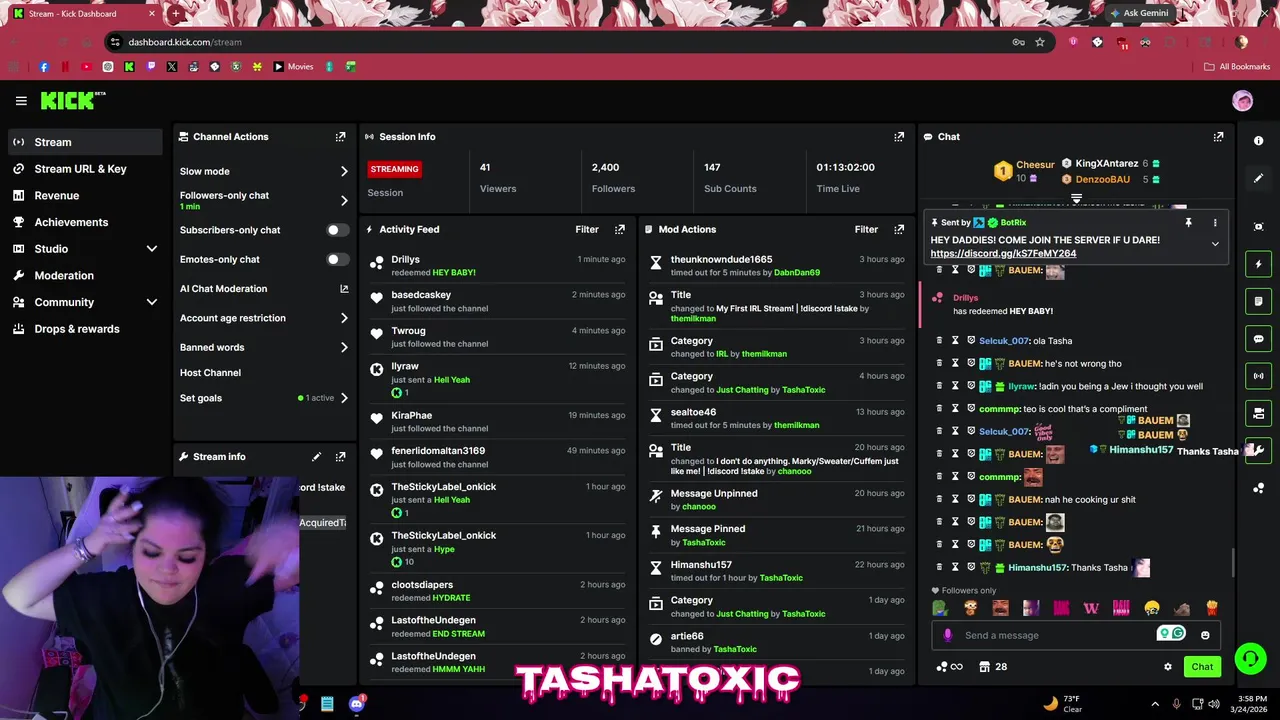Pop out the Channel Actions panel
Screen dimensions: 1280x720
pyautogui.click(x=341, y=137)
